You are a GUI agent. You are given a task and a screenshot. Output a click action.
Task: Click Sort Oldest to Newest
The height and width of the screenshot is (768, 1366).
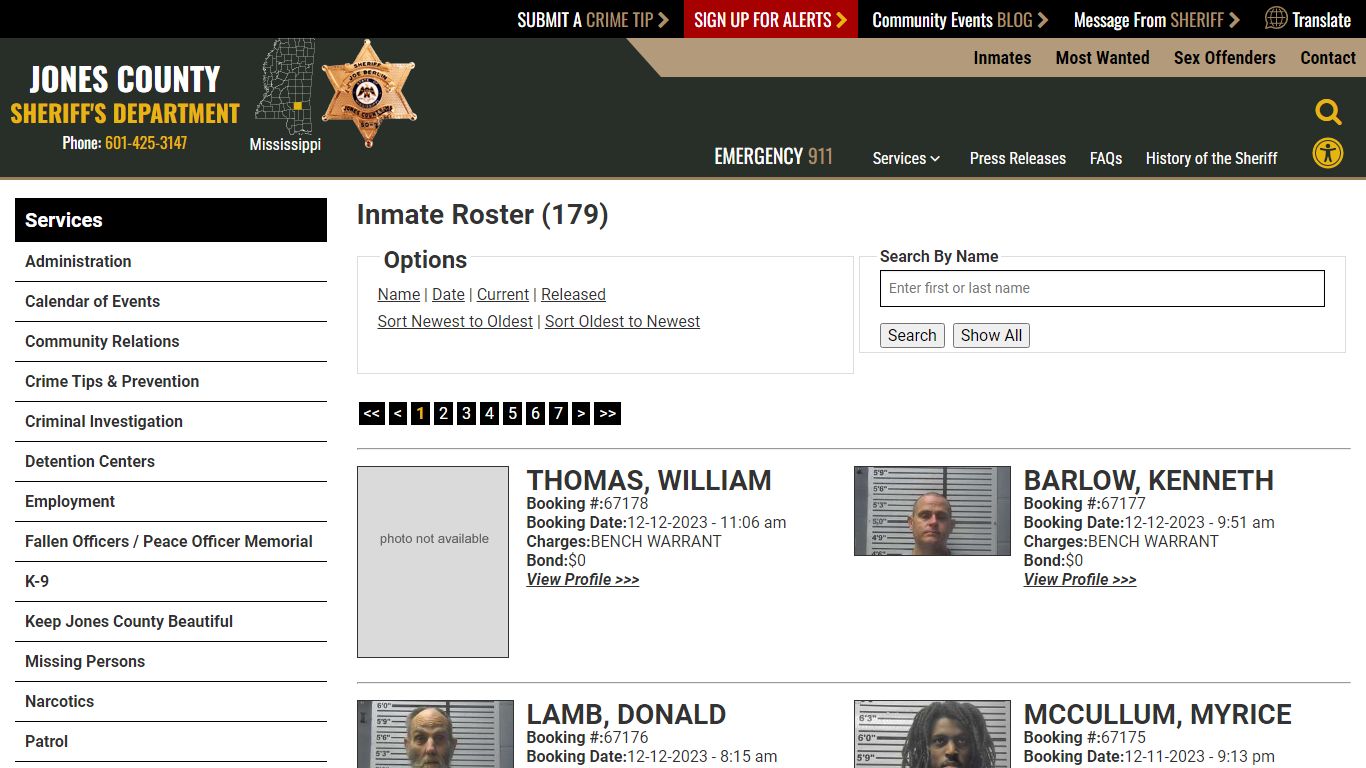tap(622, 321)
